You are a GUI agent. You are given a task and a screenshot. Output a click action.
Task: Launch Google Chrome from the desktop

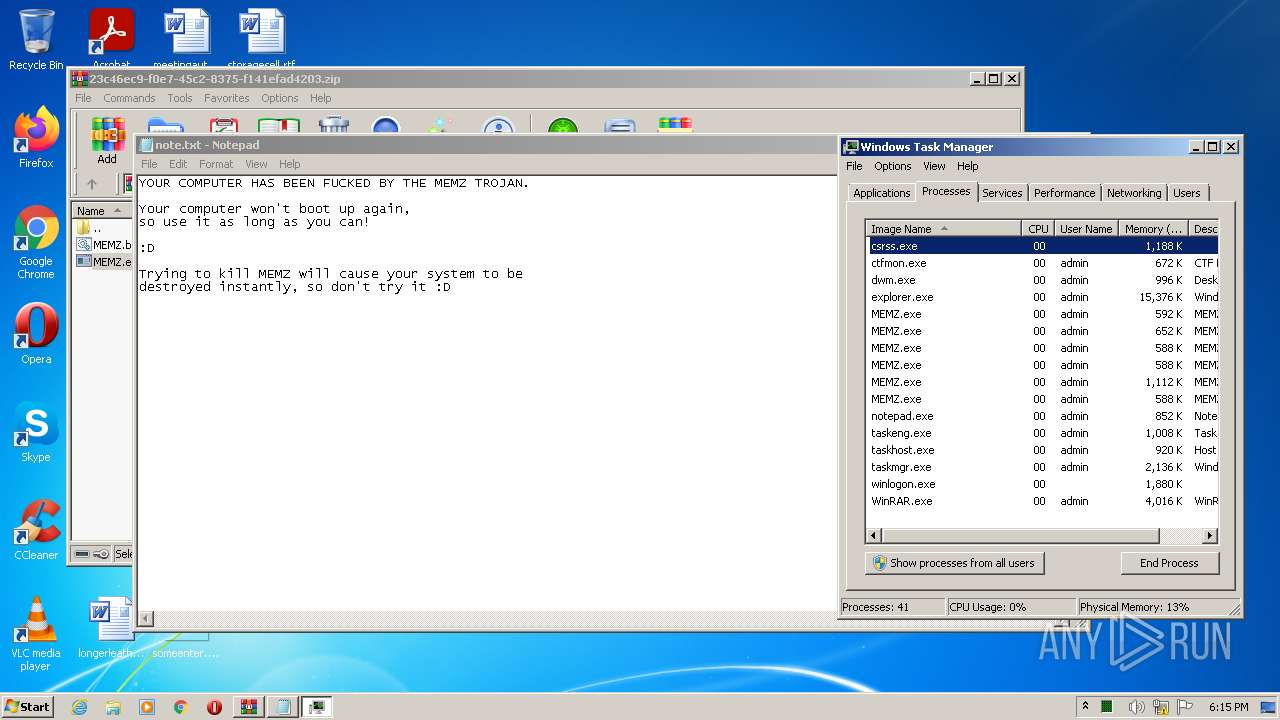pos(36,242)
